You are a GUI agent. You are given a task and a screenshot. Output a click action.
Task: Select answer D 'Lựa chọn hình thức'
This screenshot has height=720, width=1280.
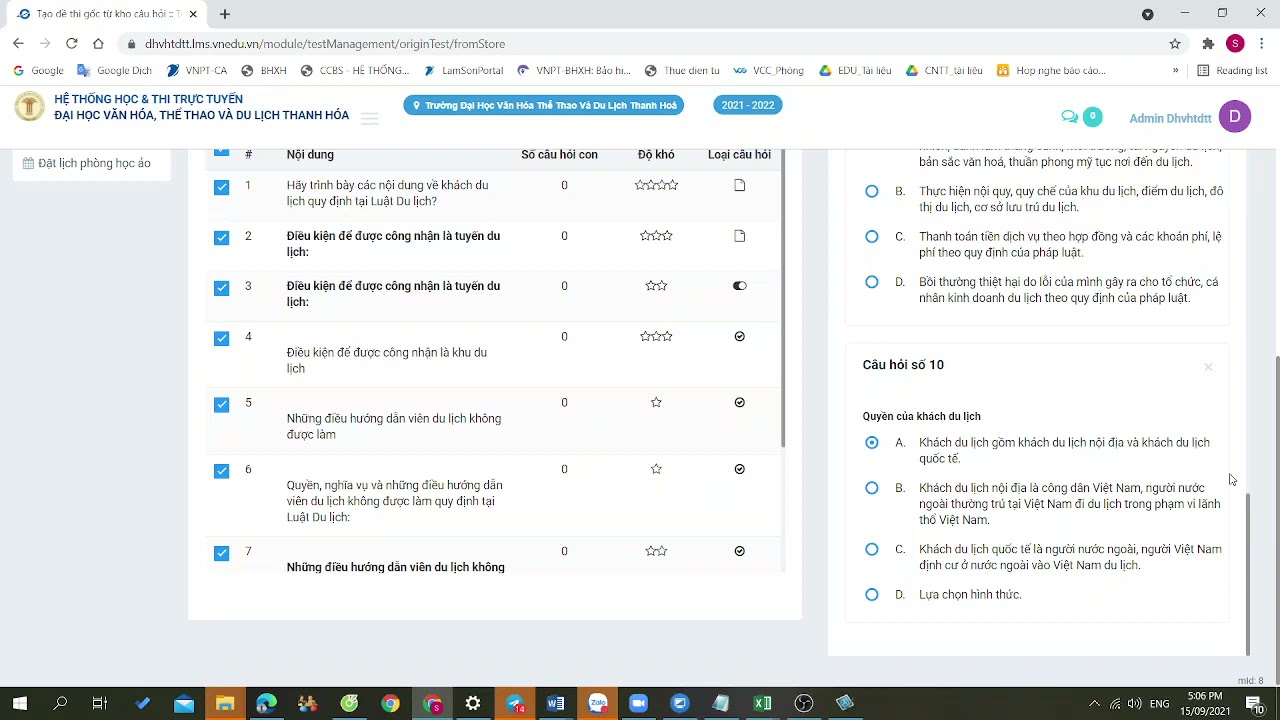pyautogui.click(x=872, y=594)
